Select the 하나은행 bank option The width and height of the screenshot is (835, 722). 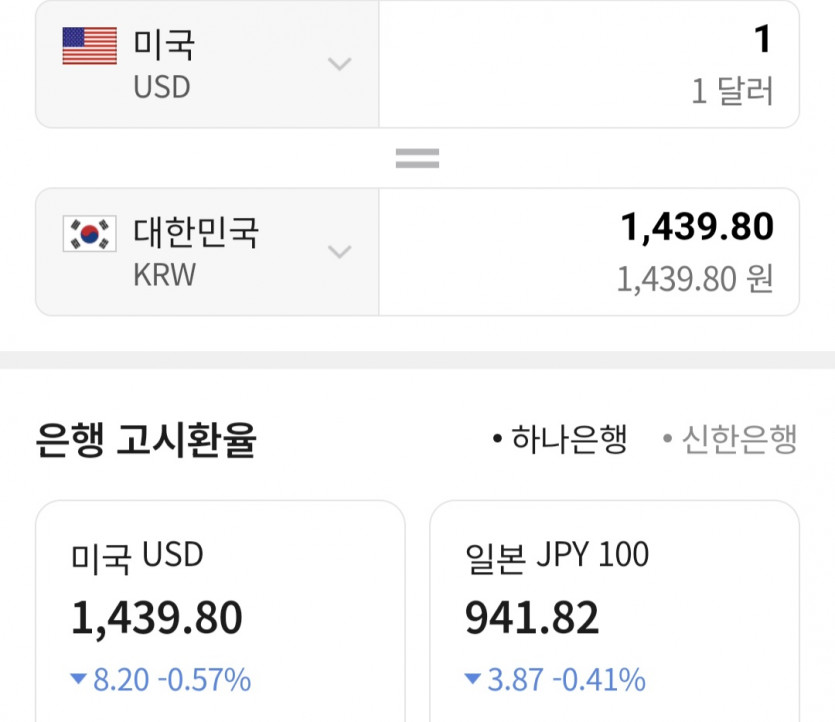pyautogui.click(x=561, y=439)
